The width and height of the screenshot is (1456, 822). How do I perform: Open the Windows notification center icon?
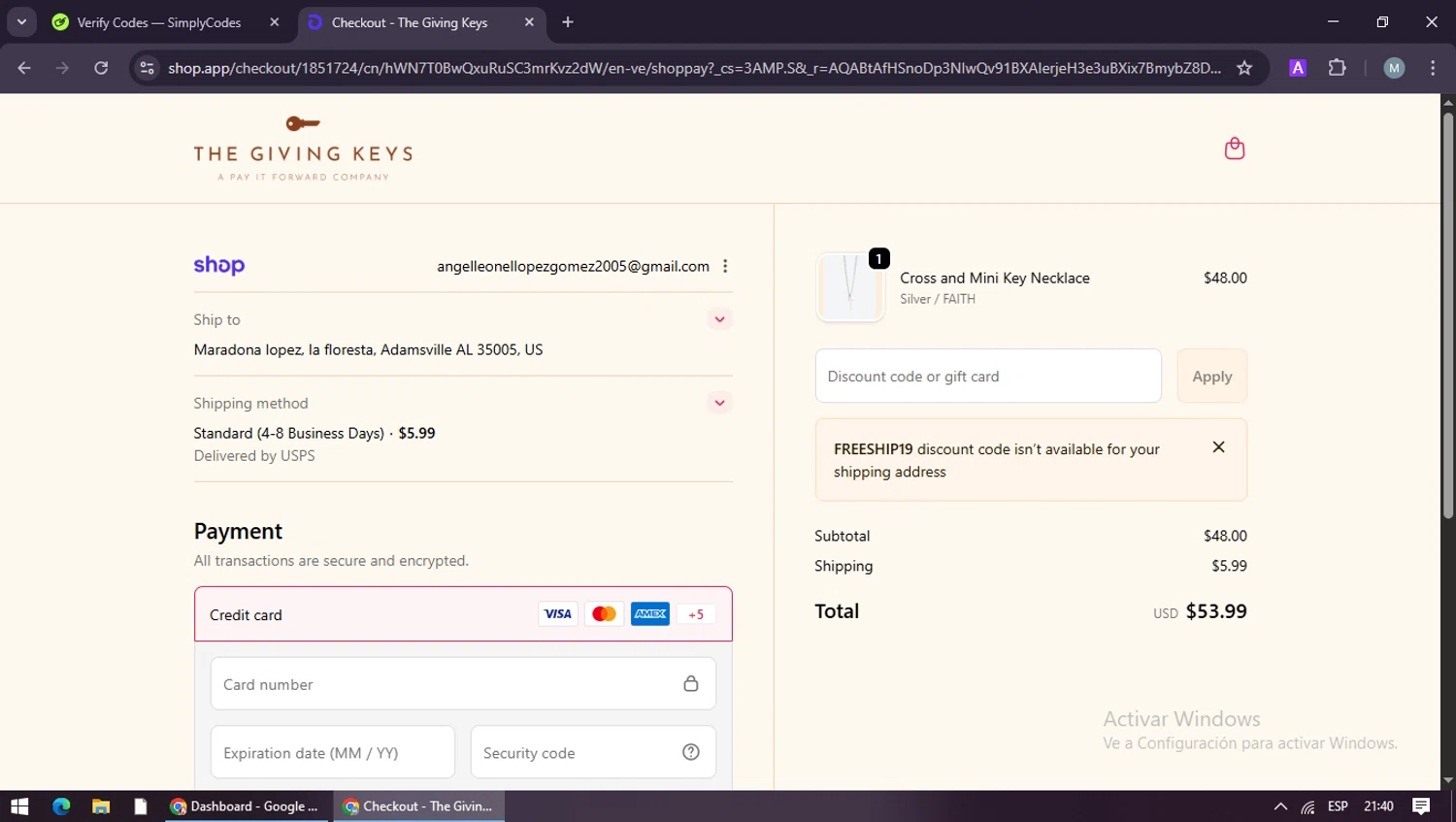[x=1421, y=806]
